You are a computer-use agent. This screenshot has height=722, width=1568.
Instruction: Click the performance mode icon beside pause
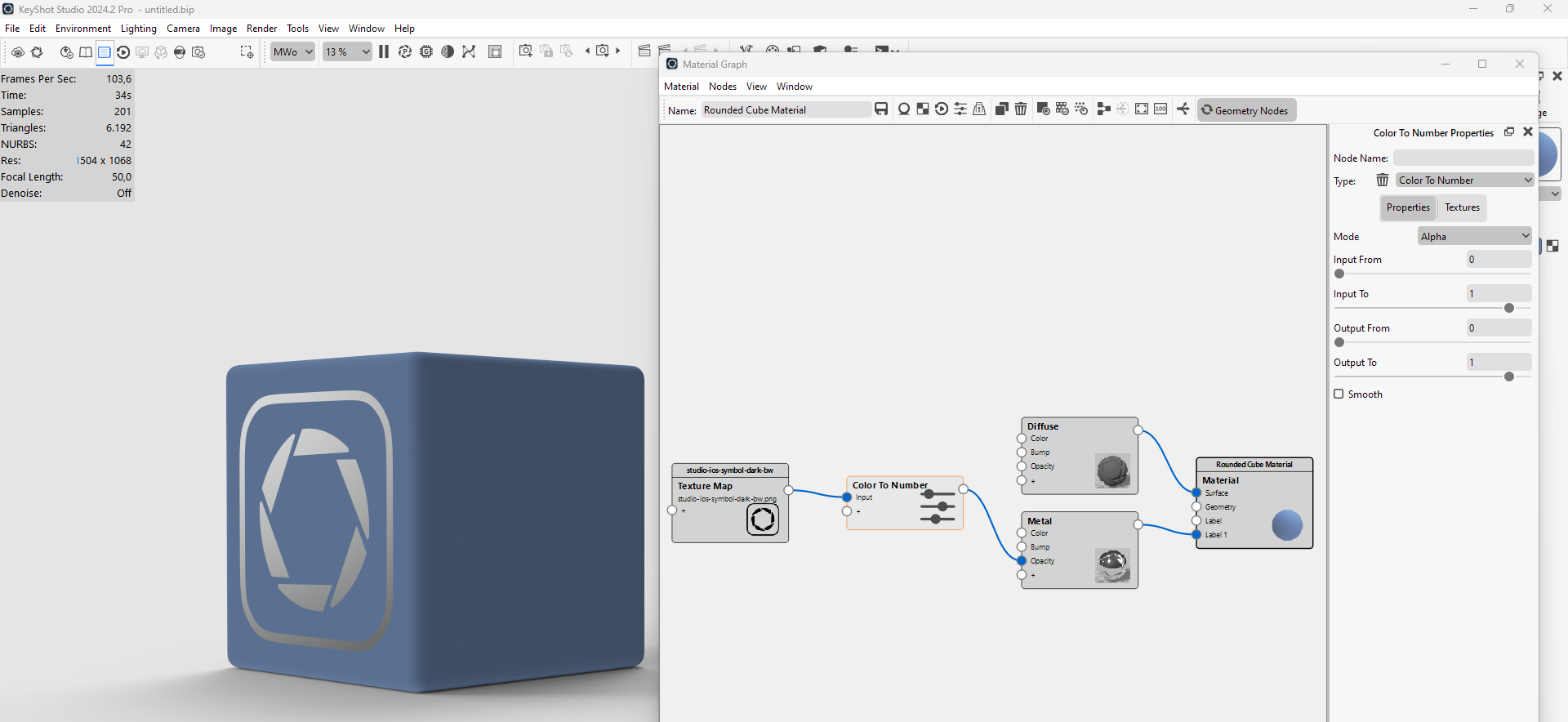pyautogui.click(x=405, y=51)
